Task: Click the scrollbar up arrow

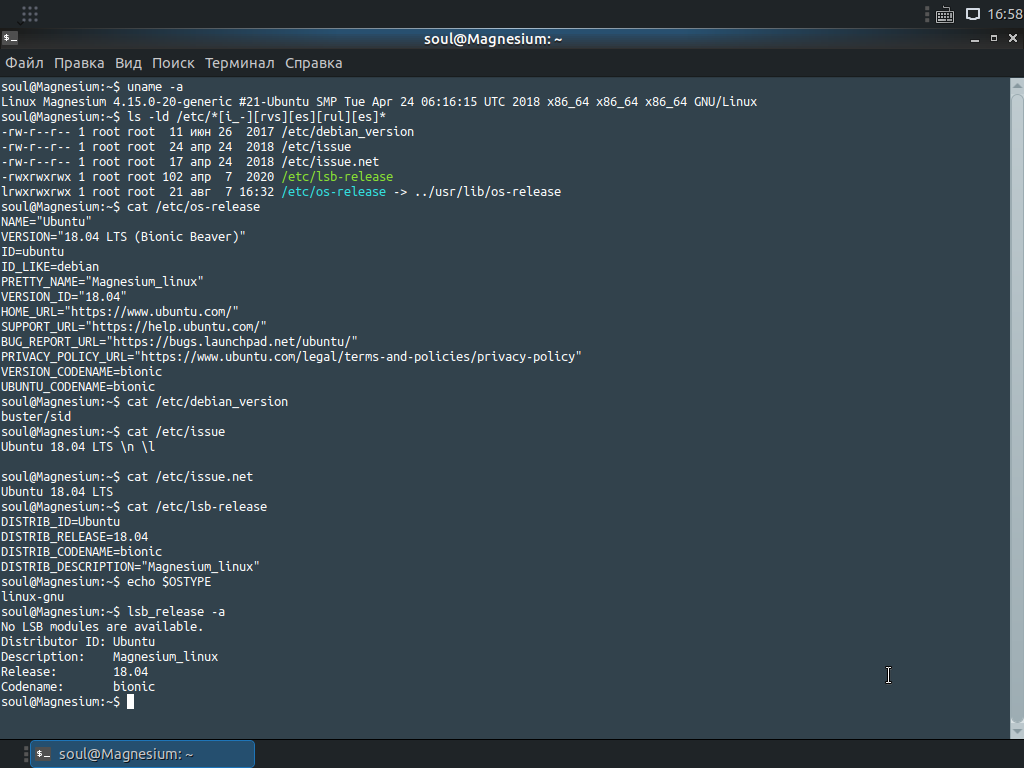Action: (1017, 85)
